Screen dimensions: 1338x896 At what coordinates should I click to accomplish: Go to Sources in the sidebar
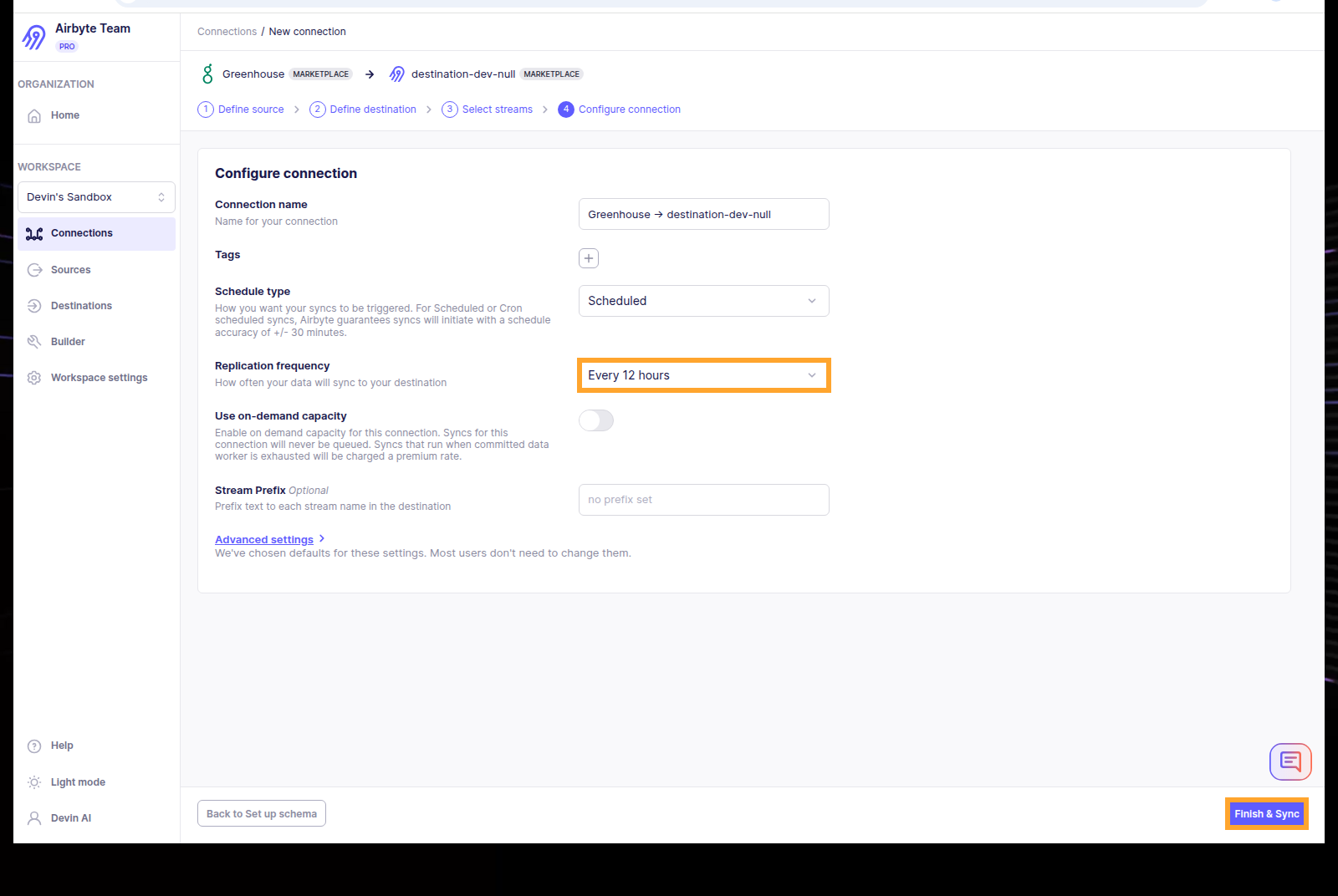[x=96, y=270]
